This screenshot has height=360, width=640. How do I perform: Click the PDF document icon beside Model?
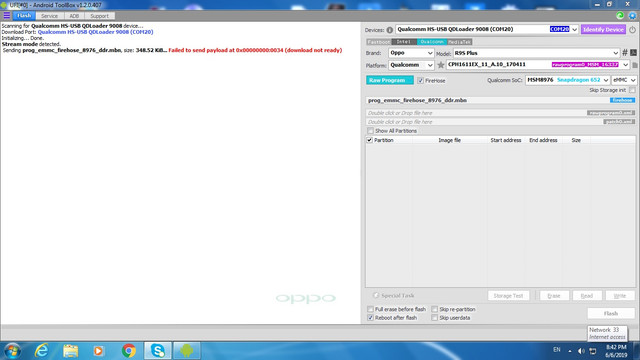click(633, 53)
